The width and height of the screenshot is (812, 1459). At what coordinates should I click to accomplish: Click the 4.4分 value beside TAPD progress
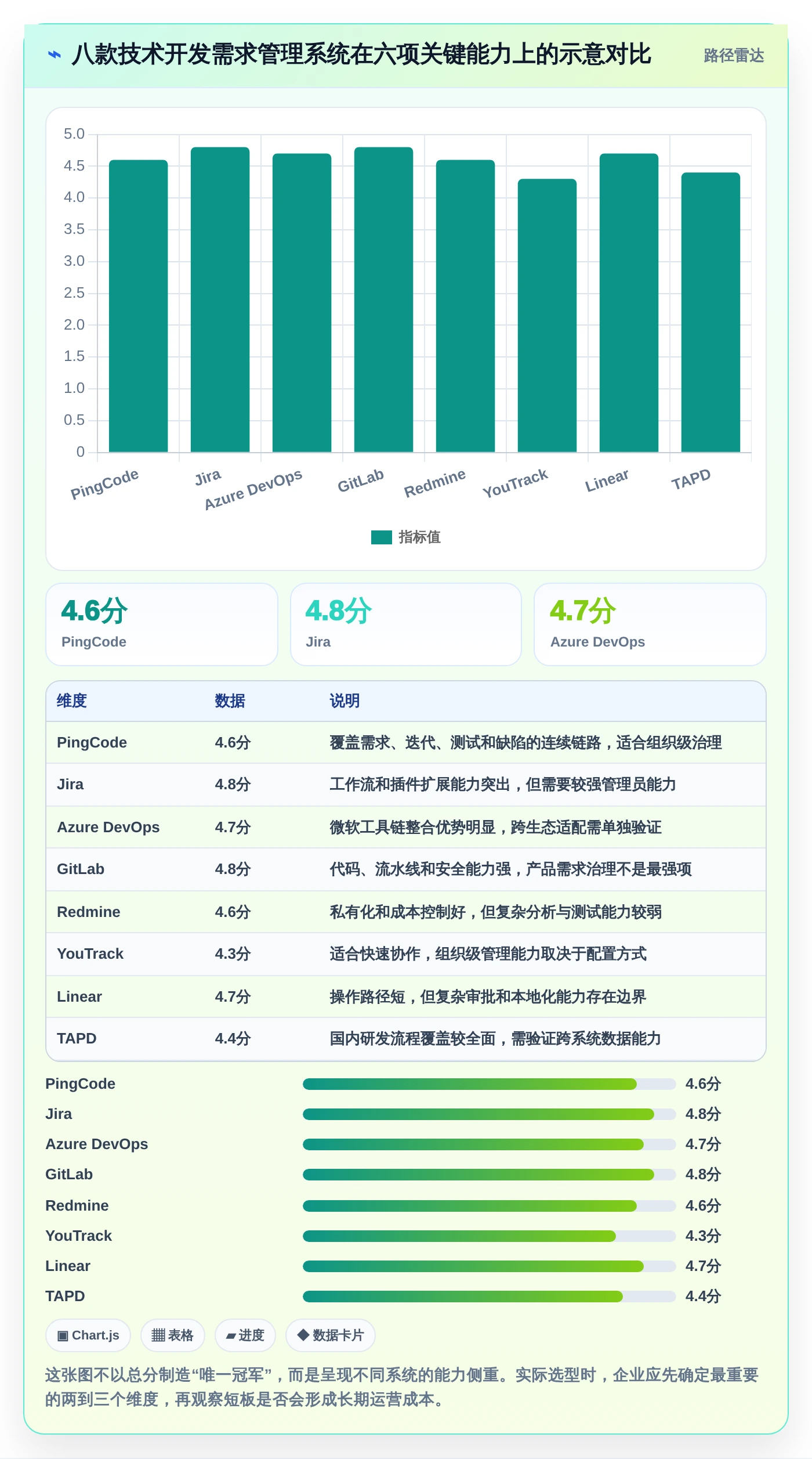[703, 1297]
